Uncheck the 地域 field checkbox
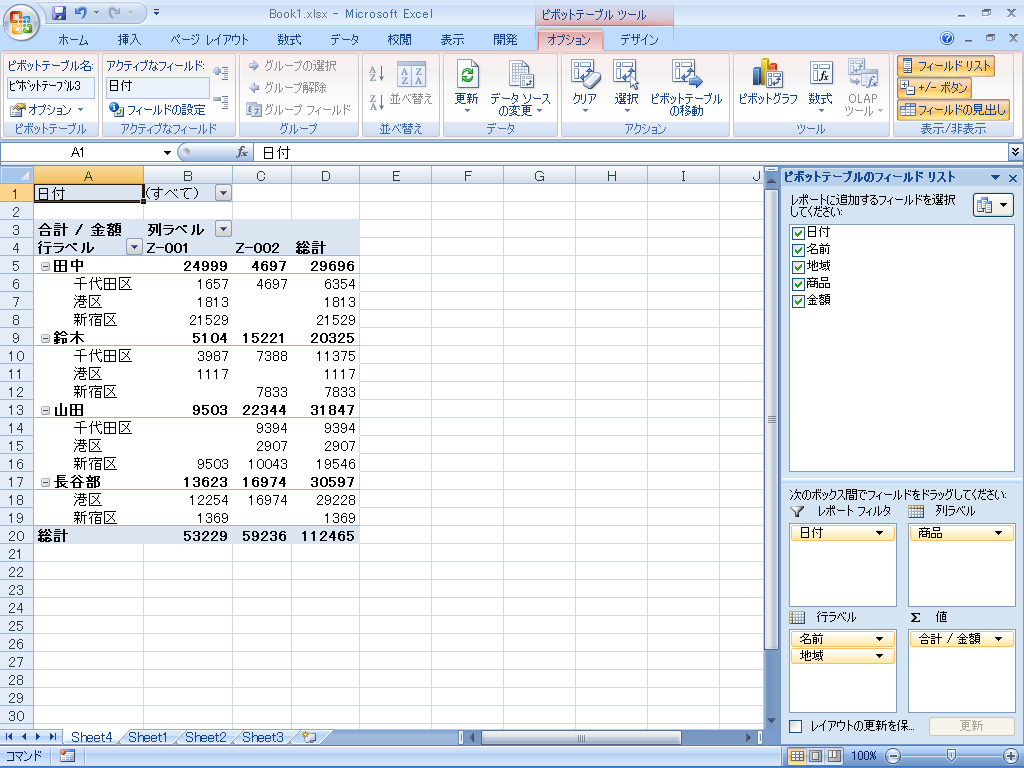Viewport: 1024px width, 768px height. (798, 266)
